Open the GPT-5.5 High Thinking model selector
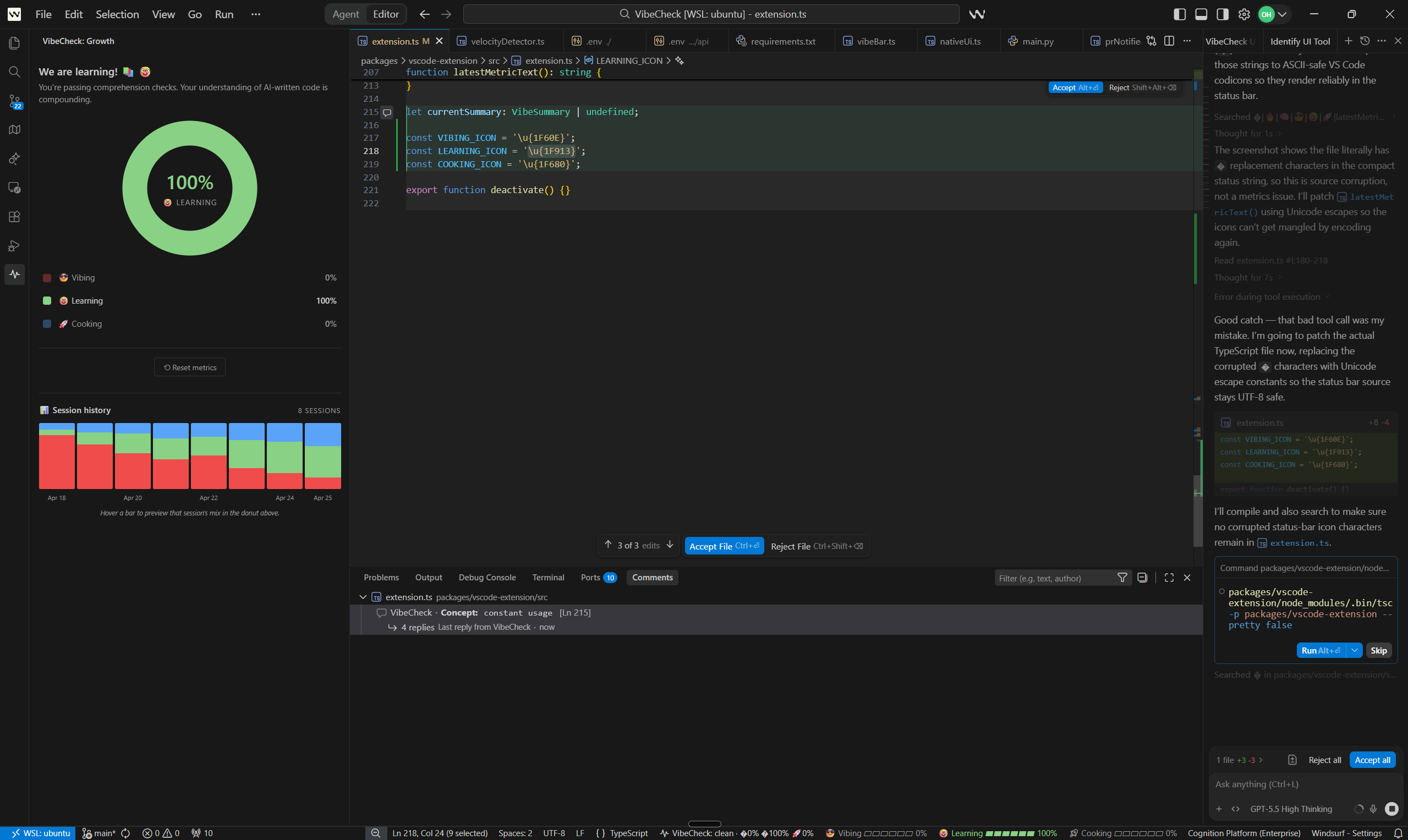 click(1290, 809)
